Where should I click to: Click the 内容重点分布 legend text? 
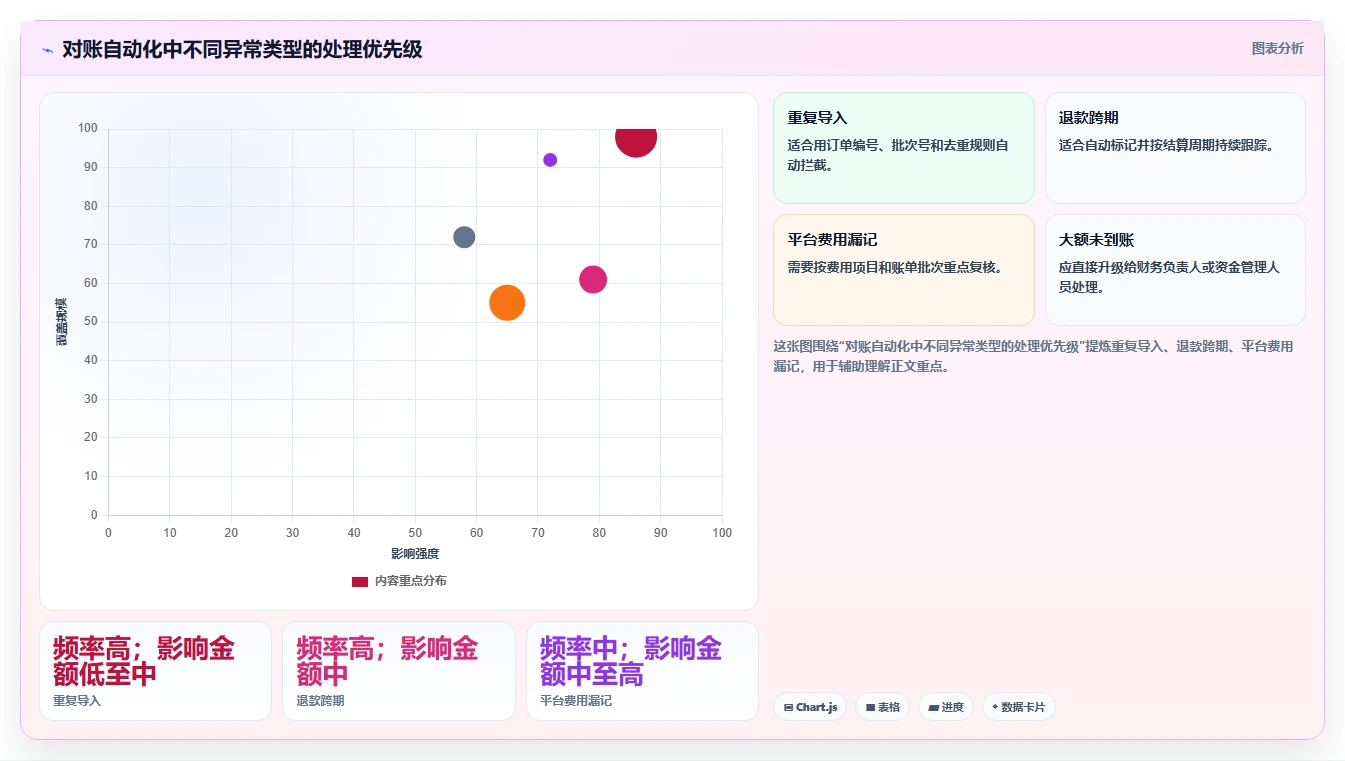point(410,581)
